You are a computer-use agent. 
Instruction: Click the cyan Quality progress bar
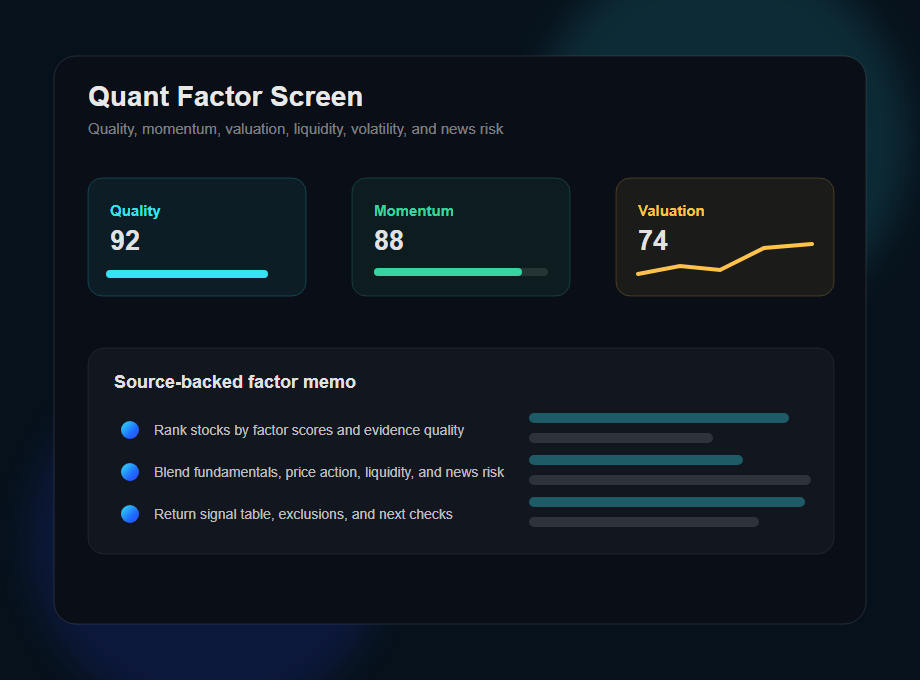pyautogui.click(x=187, y=274)
